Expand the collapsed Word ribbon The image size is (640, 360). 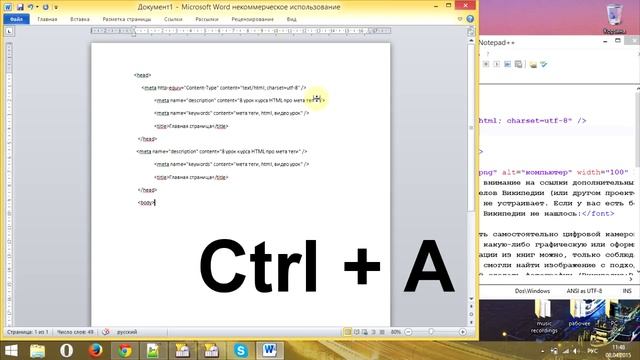coord(460,19)
